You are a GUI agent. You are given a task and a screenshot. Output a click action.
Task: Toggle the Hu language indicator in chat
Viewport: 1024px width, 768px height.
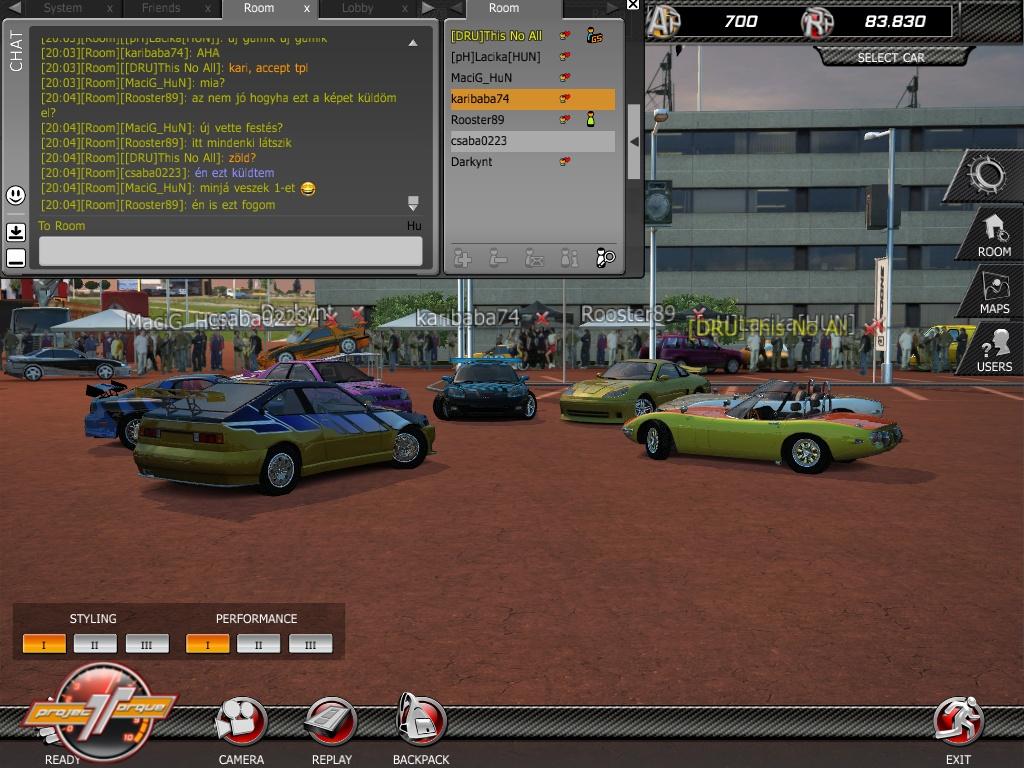click(x=414, y=225)
